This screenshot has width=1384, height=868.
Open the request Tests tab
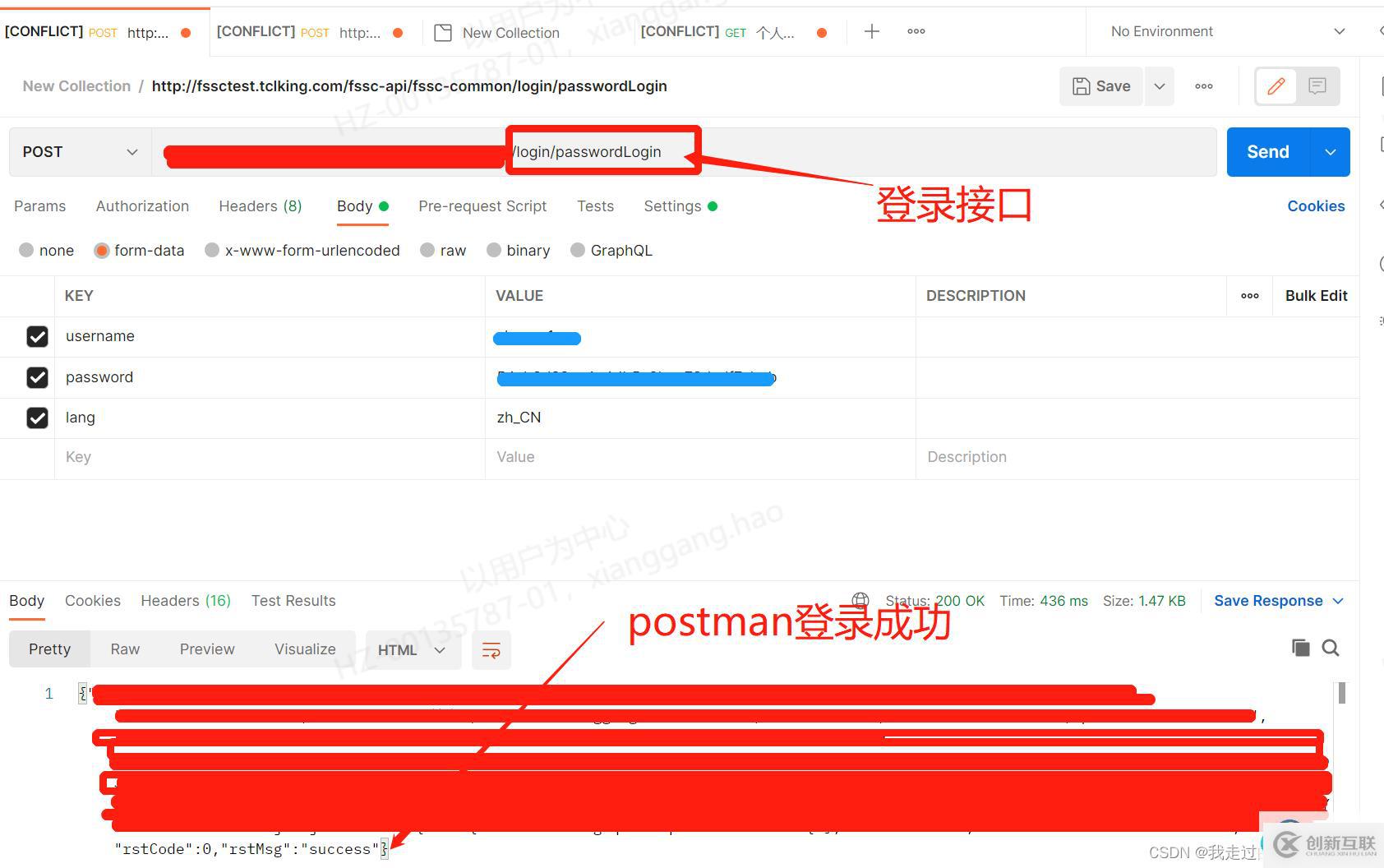point(595,206)
